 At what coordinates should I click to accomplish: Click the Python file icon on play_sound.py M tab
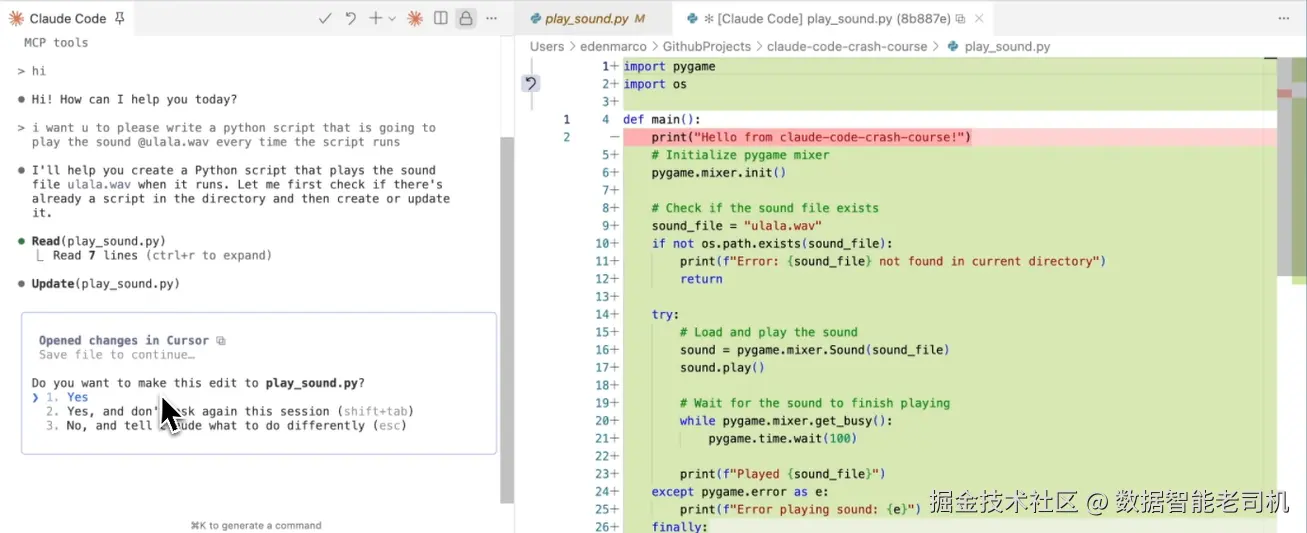point(535,18)
